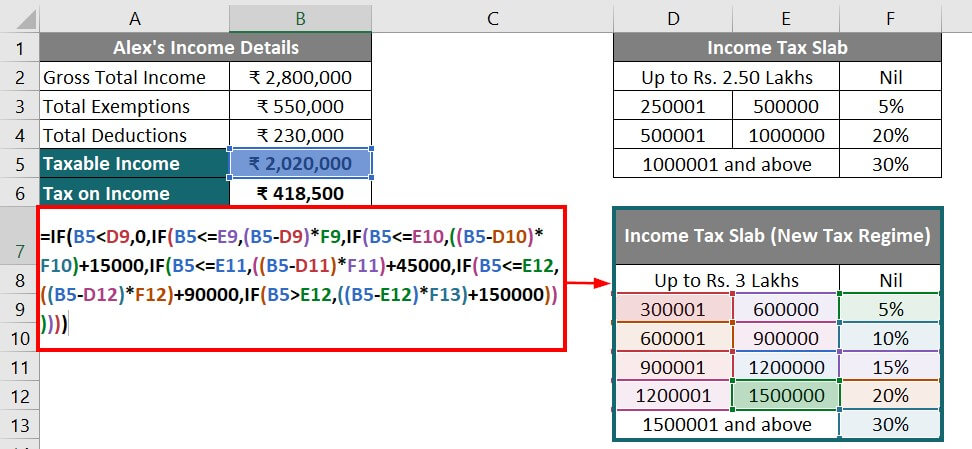Select row 5 header
The width and height of the screenshot is (972, 449).
click(20, 164)
